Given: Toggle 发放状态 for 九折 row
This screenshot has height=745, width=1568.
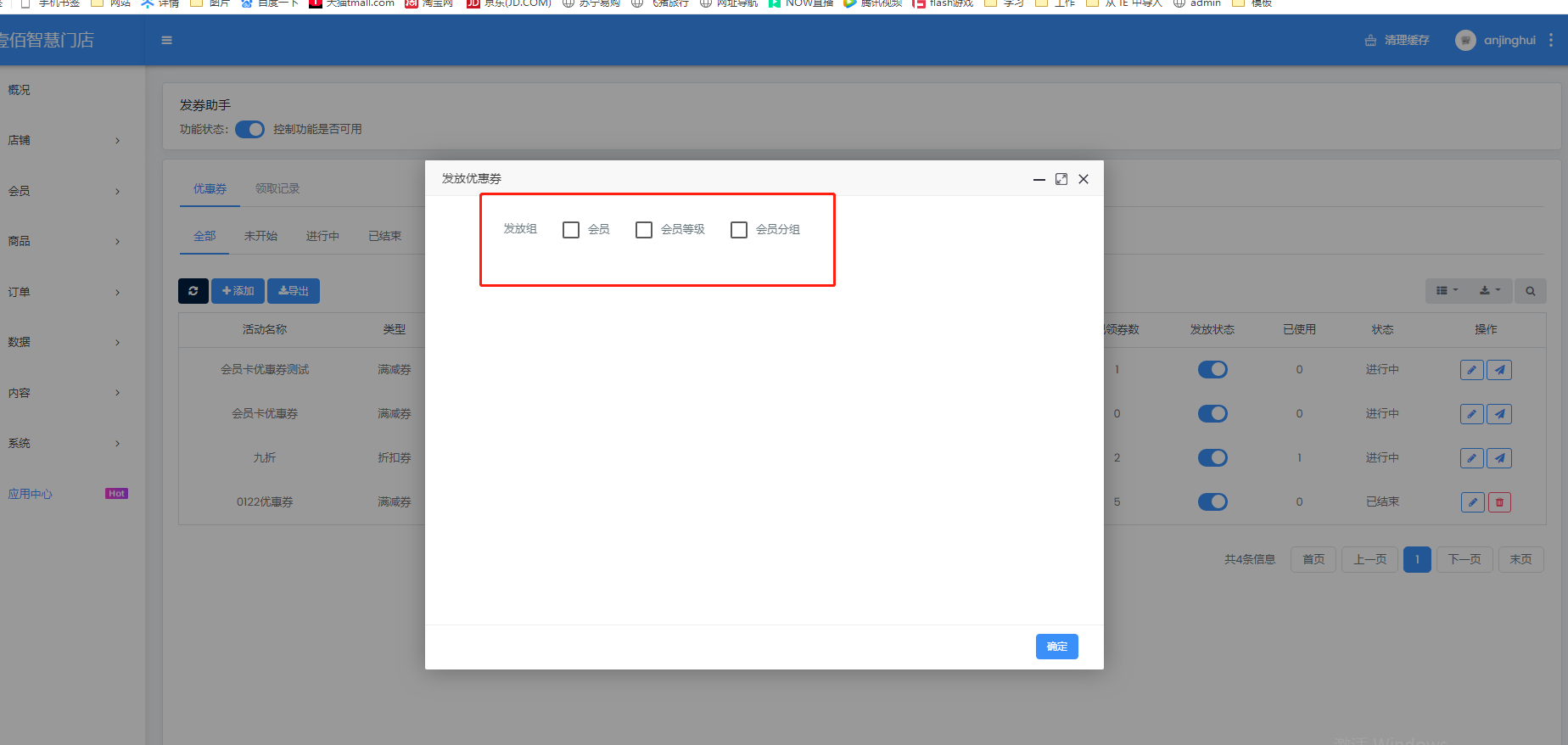Looking at the screenshot, I should pyautogui.click(x=1212, y=458).
